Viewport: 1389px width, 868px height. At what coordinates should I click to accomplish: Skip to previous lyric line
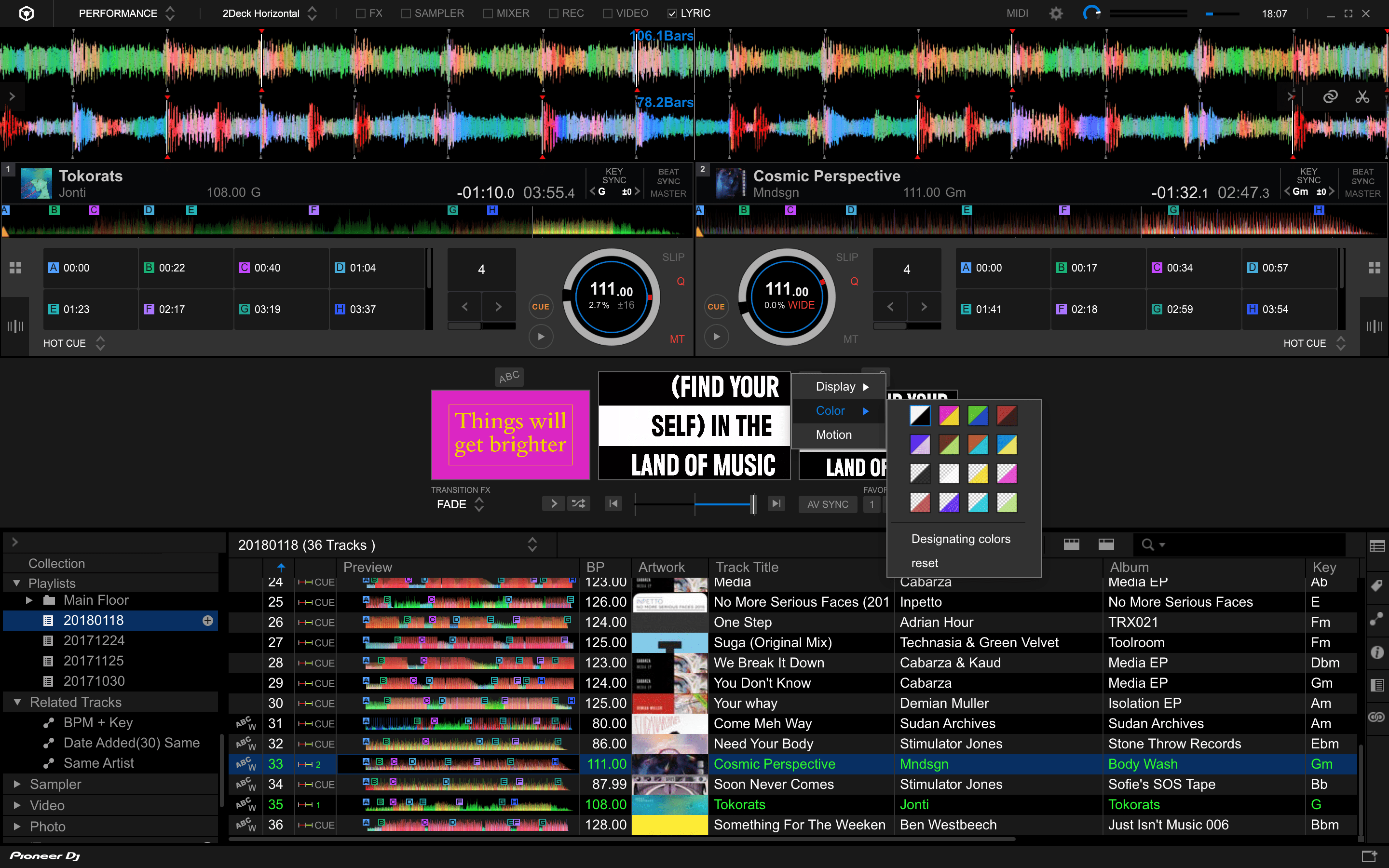point(613,503)
